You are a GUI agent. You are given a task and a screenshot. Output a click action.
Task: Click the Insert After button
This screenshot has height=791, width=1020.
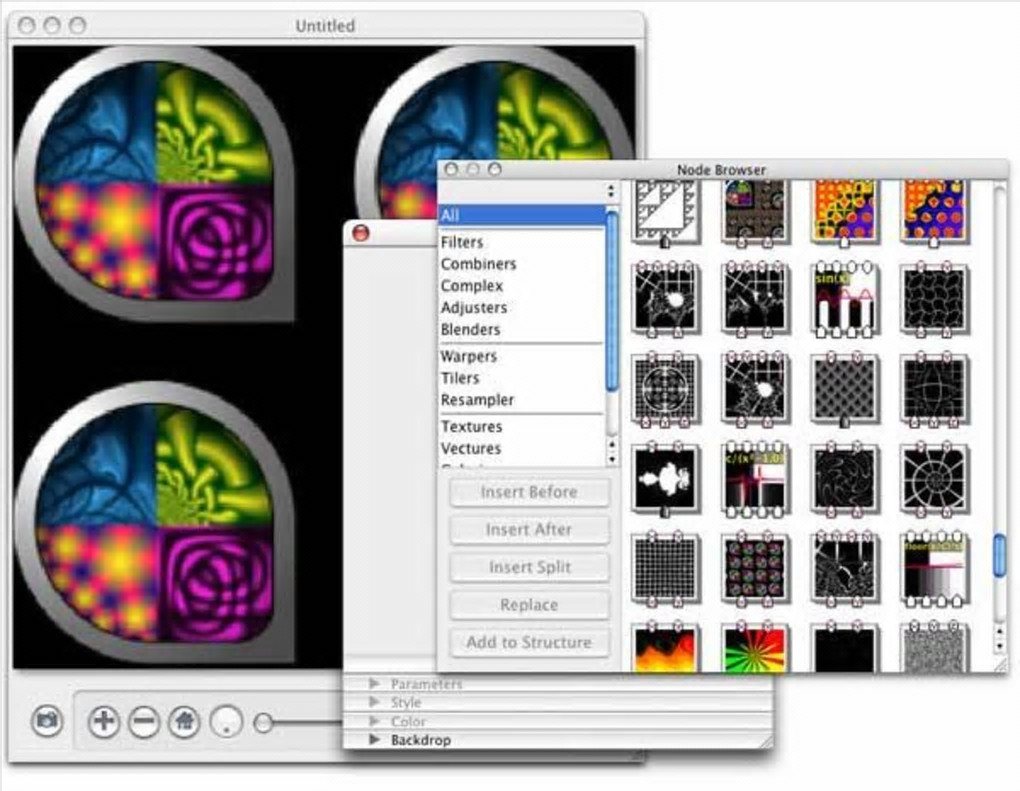coord(530,530)
